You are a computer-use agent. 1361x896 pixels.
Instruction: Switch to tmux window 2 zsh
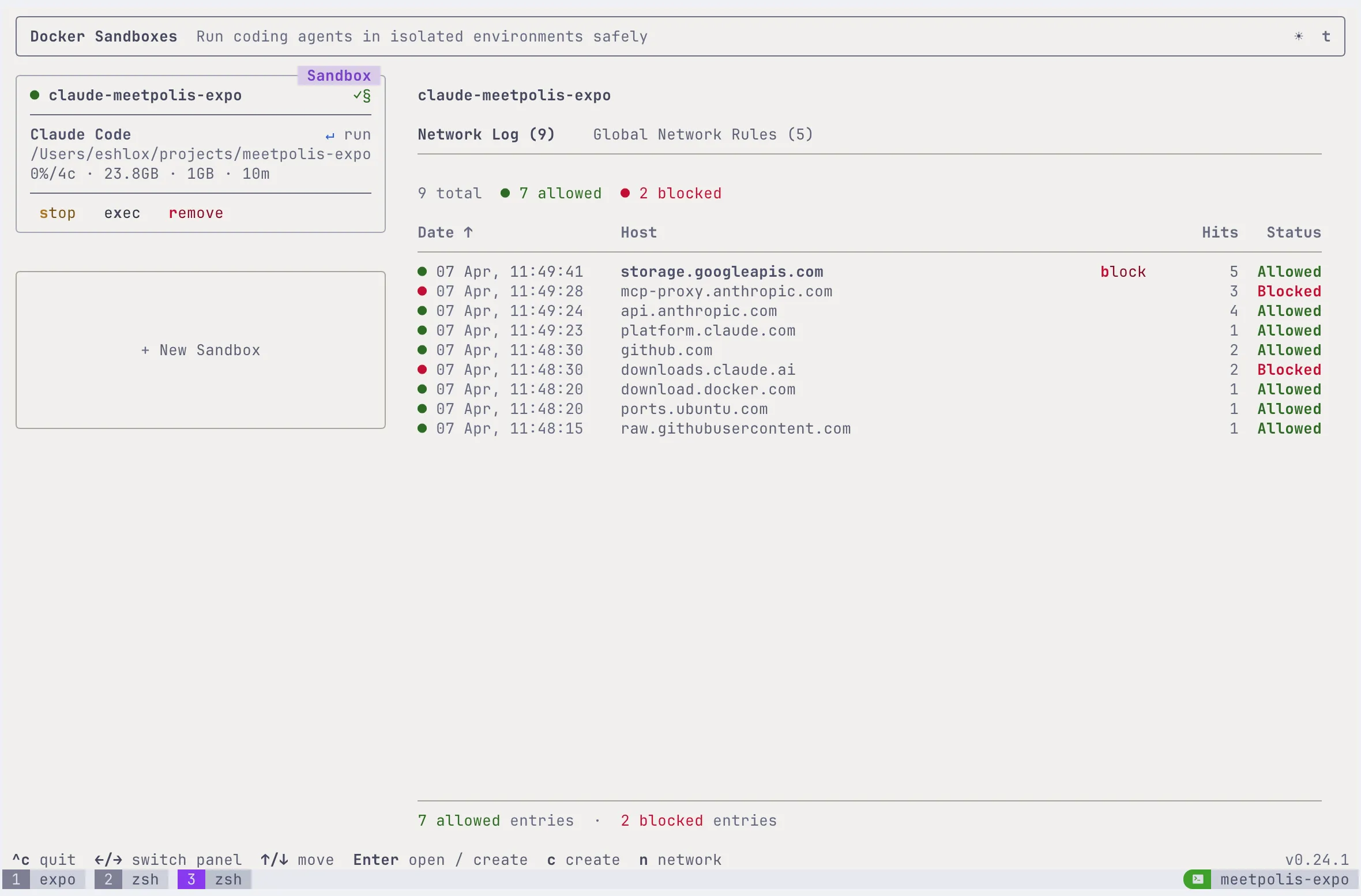tap(131, 879)
